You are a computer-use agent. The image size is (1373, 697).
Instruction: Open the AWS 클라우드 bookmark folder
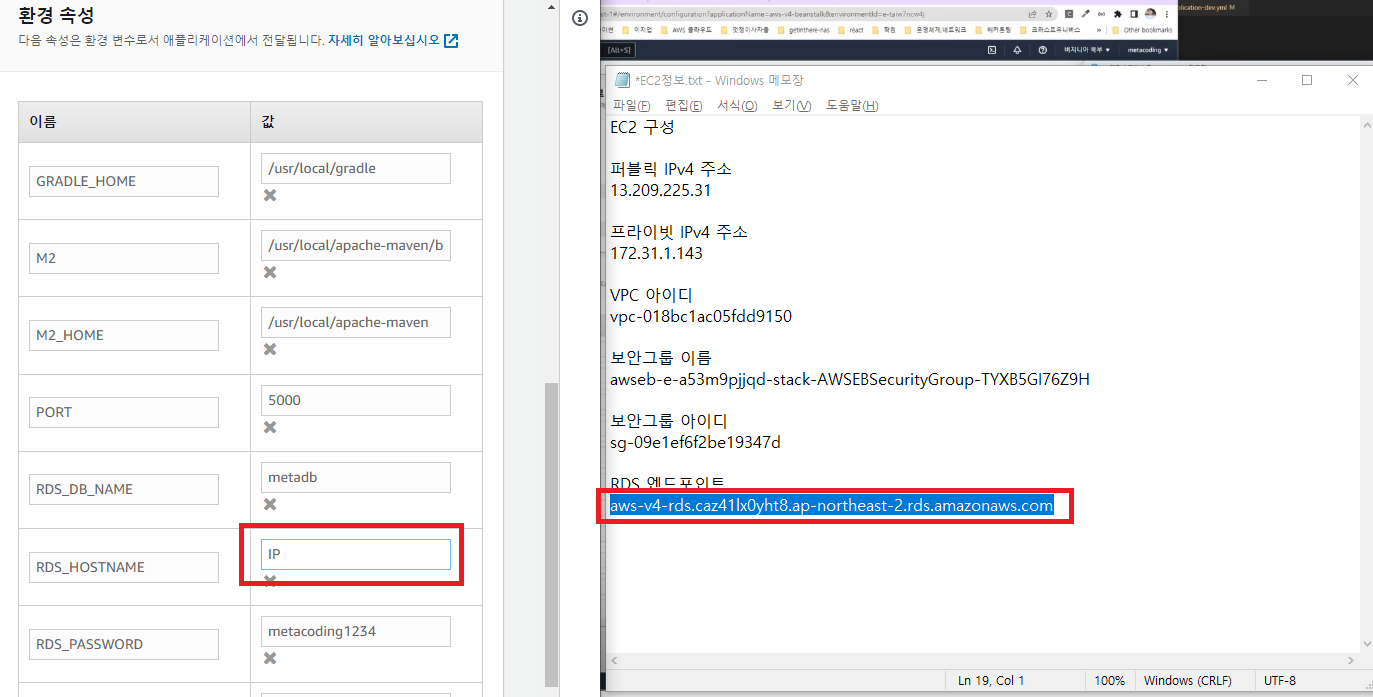coord(685,30)
